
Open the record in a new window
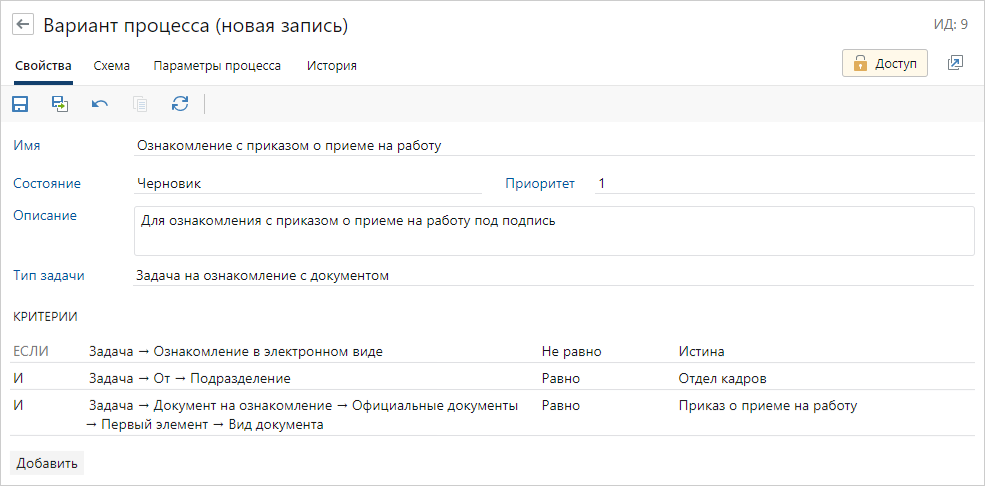(955, 63)
